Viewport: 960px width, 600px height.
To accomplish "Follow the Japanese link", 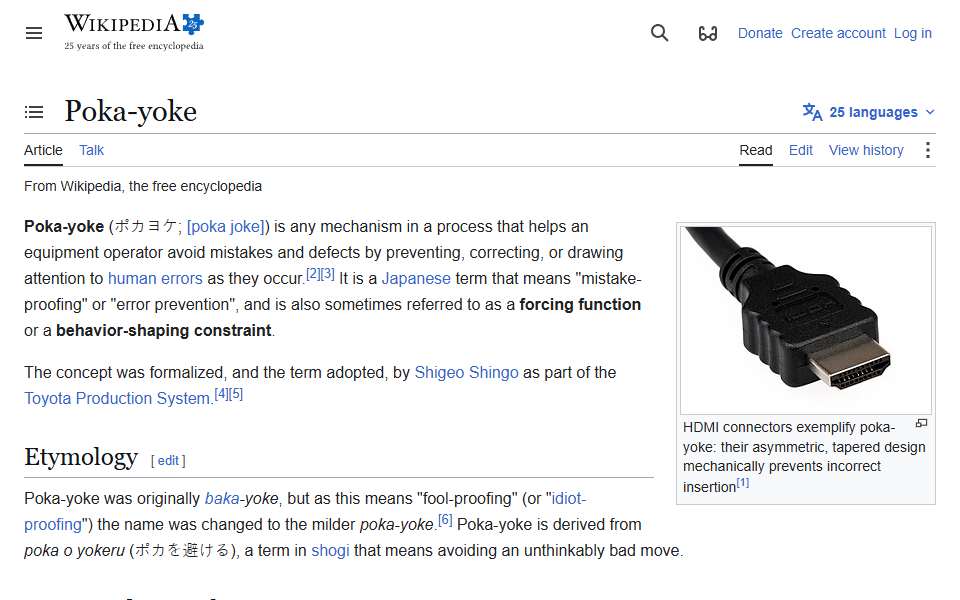I will pyautogui.click(x=416, y=279).
